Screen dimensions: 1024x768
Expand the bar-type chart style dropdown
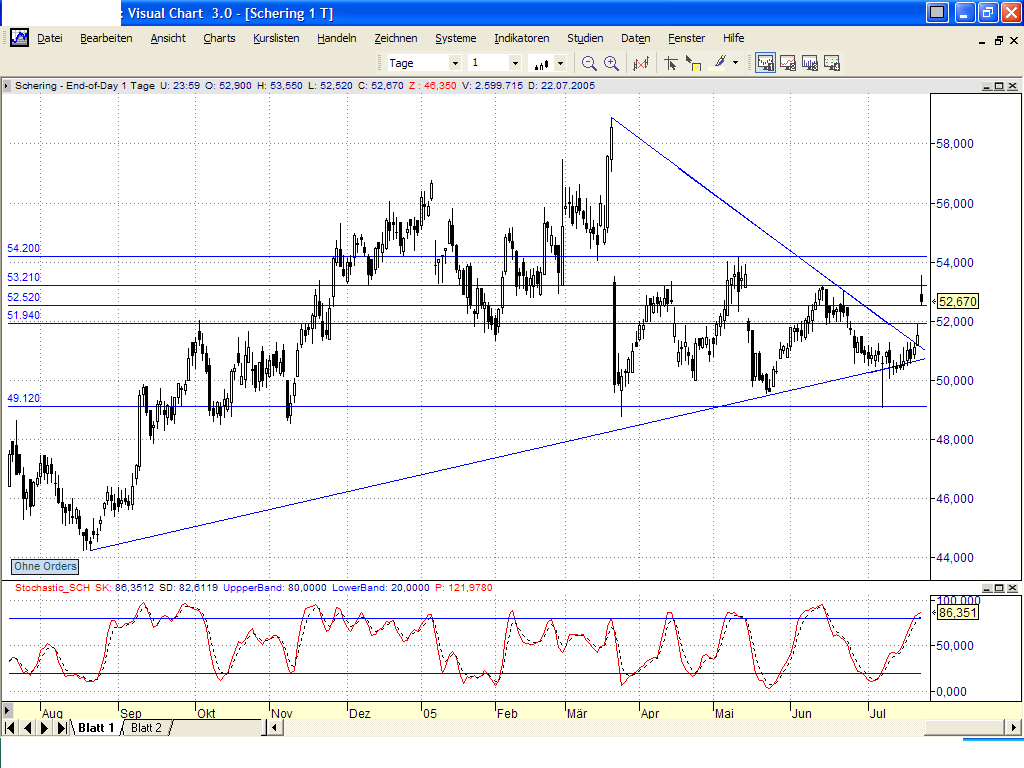pyautogui.click(x=558, y=62)
